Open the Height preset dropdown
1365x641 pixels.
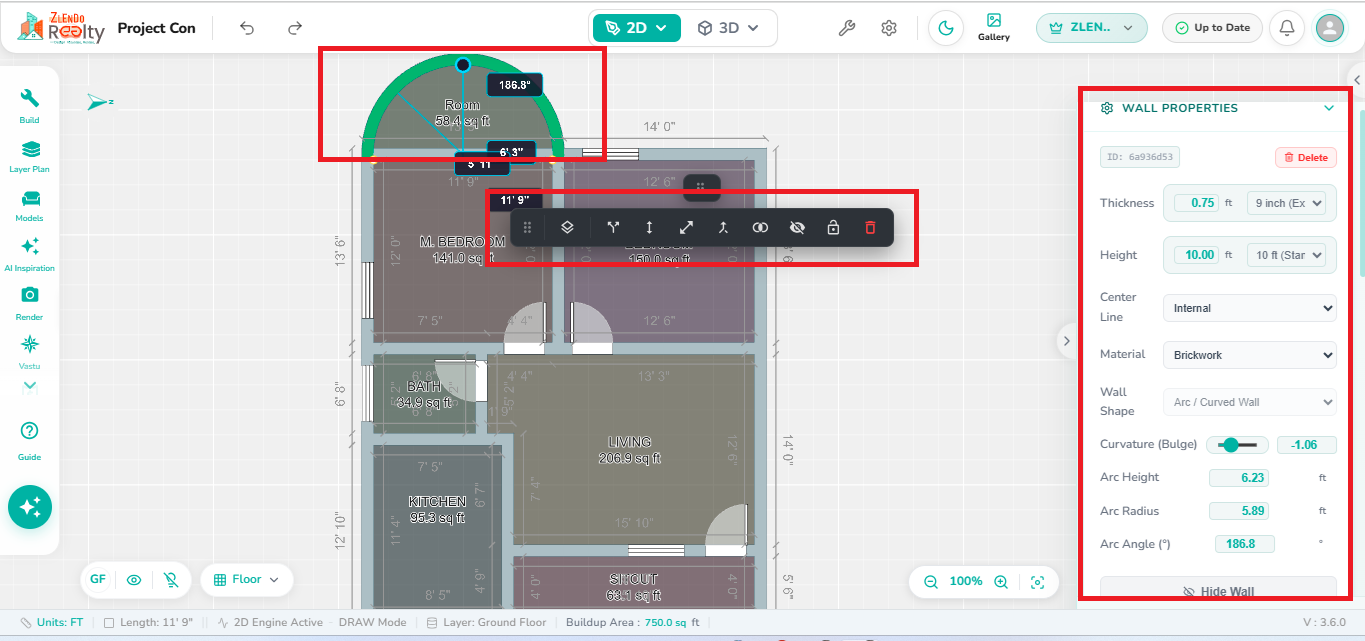pos(1286,255)
